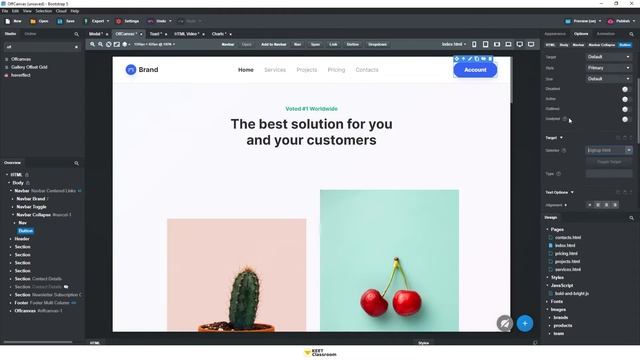Select the tablet landscape viewport icon
This screenshot has width=640, height=360.
(x=497, y=44)
